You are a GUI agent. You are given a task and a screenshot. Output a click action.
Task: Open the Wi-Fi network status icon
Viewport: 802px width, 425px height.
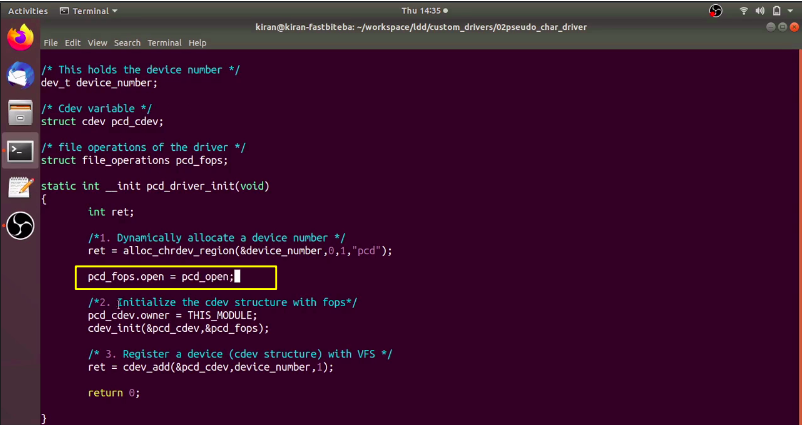[744, 11]
